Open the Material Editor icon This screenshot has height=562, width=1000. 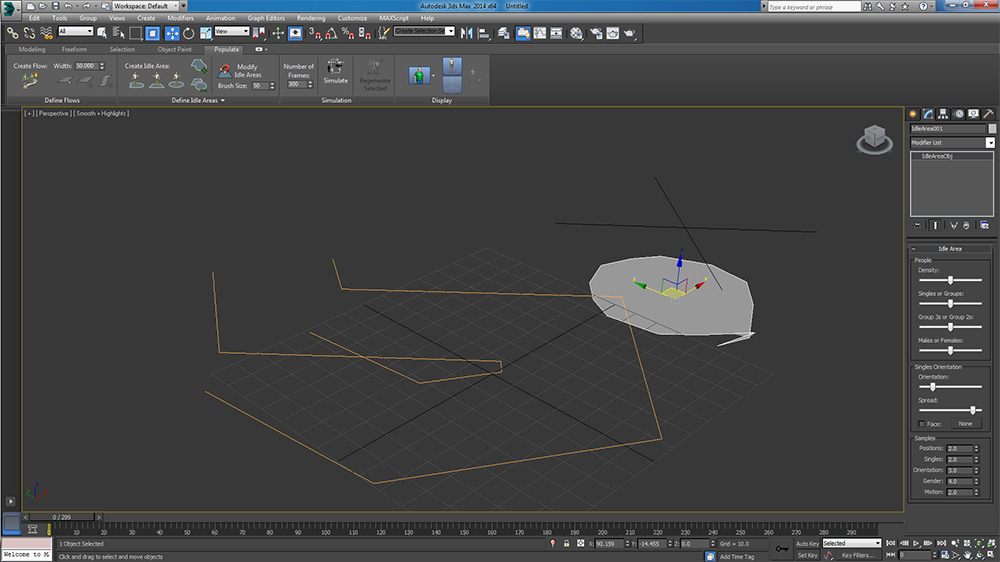[576, 33]
